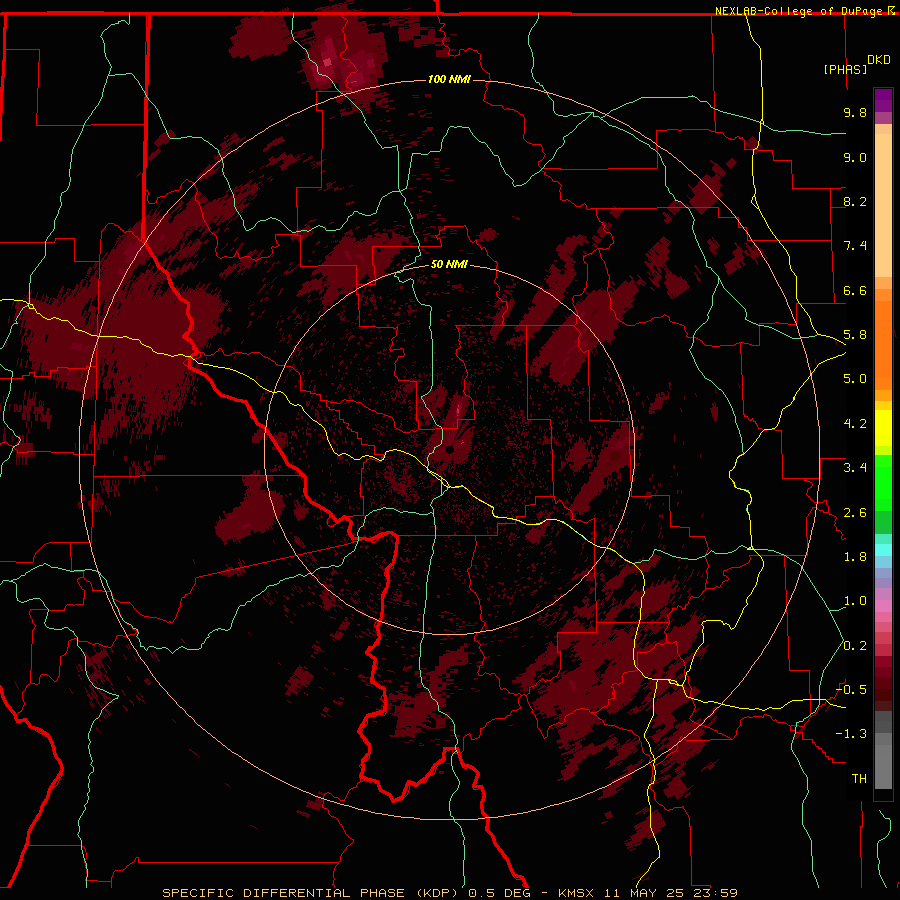Click the 9.8 value on the scale

click(855, 113)
